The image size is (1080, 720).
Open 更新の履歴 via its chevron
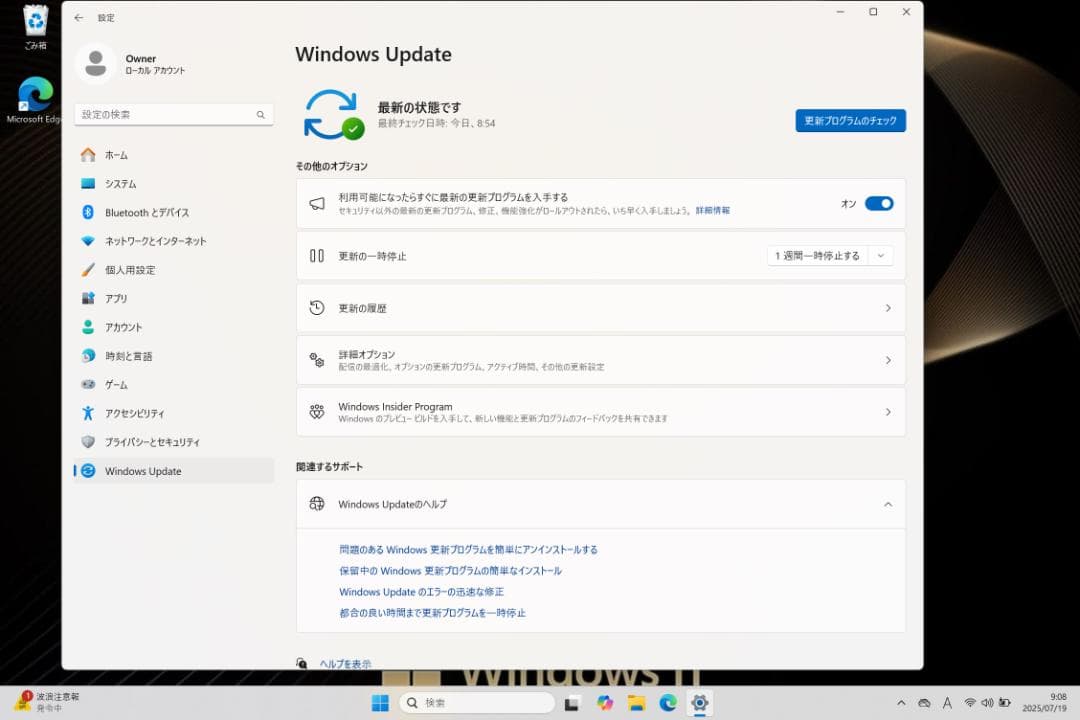888,308
